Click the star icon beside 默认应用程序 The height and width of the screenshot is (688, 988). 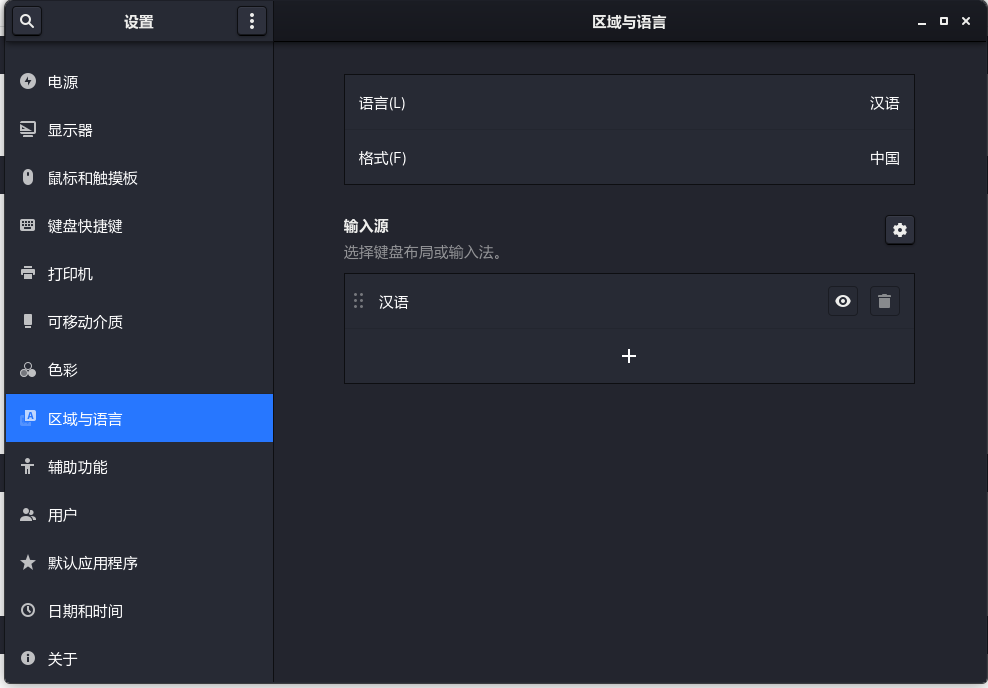(28, 562)
